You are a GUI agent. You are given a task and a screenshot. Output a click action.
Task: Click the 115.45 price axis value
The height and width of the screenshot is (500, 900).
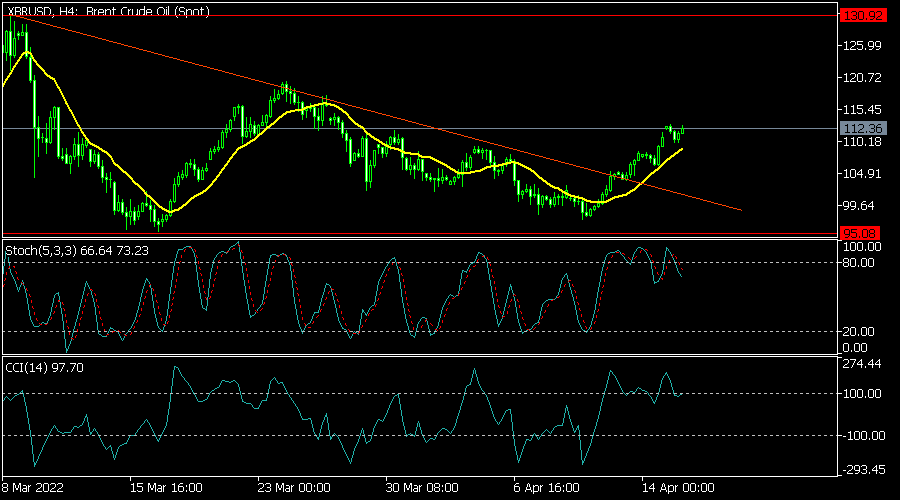[x=862, y=109]
